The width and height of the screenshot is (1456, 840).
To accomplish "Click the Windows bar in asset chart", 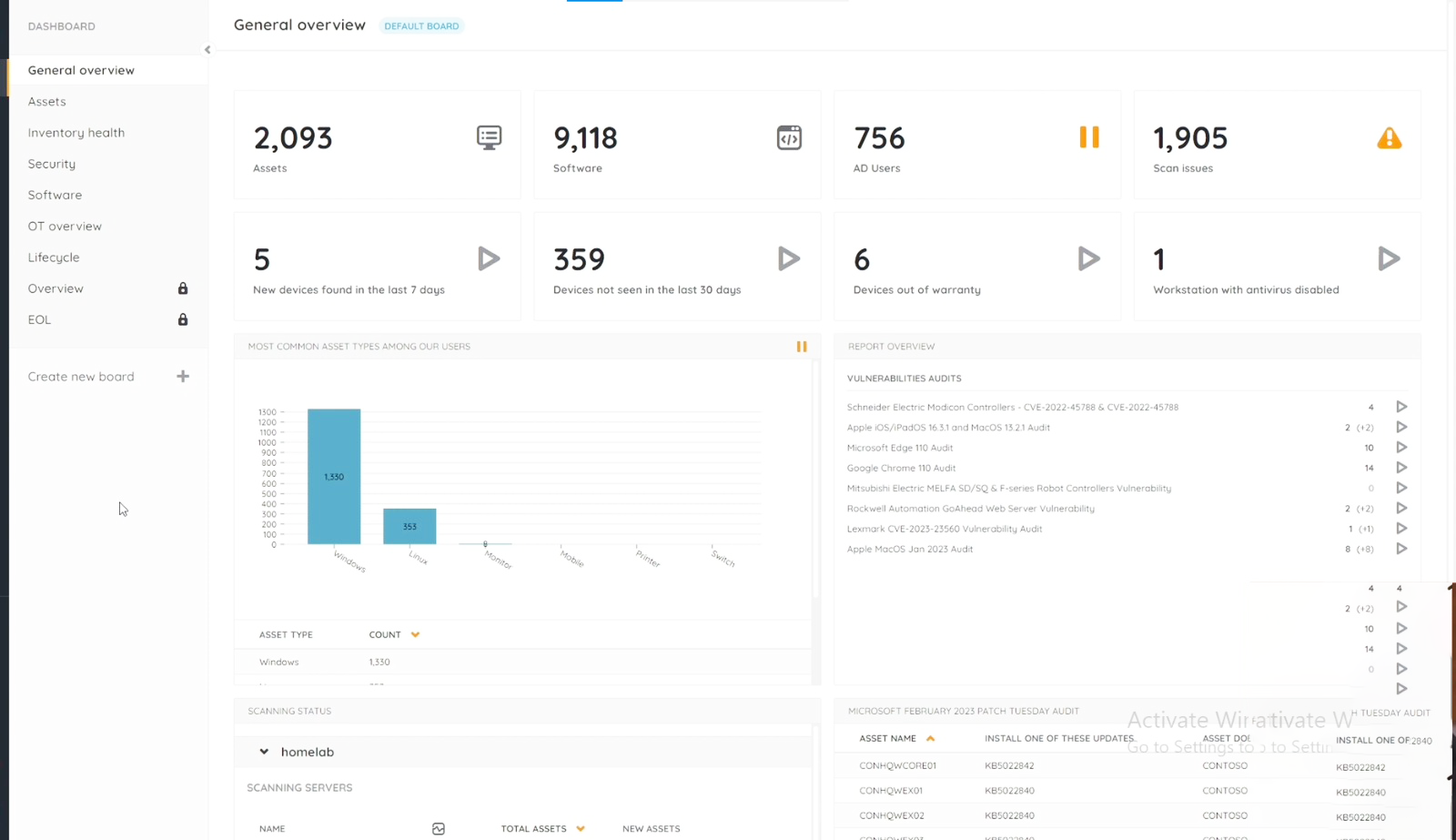I will [x=334, y=476].
